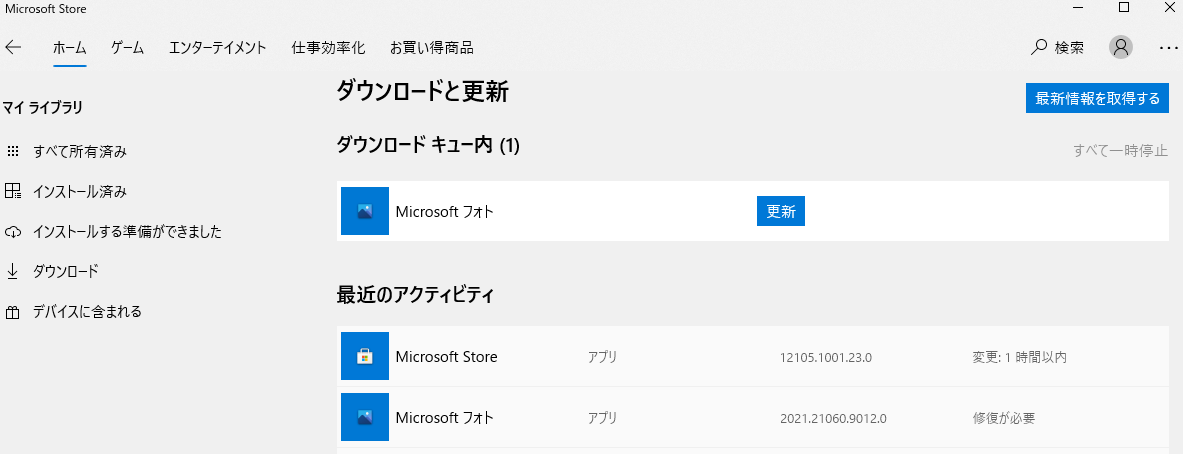Click the 検索 label

(1069, 48)
